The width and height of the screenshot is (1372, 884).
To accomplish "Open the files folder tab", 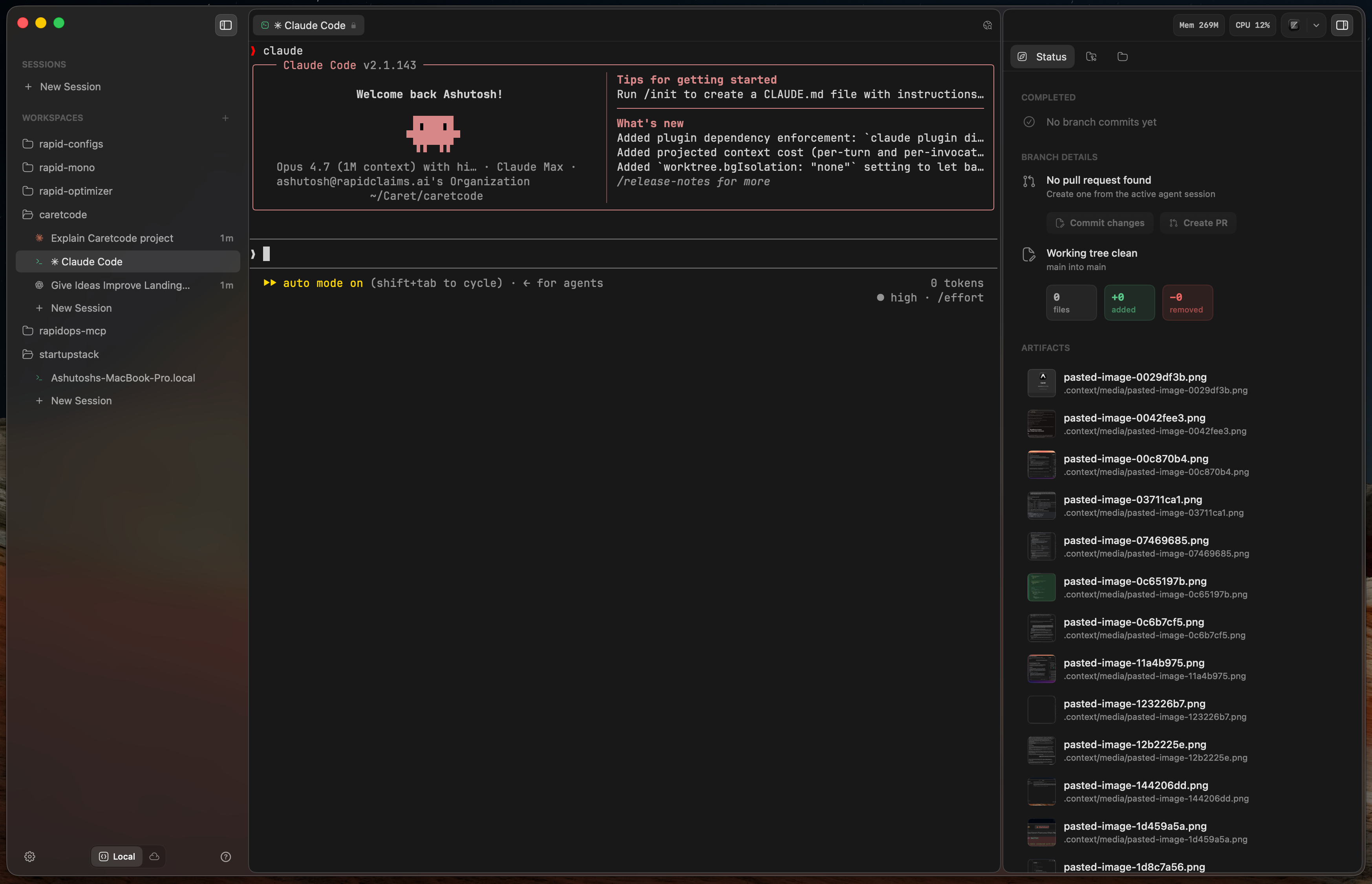I will pos(1122,57).
